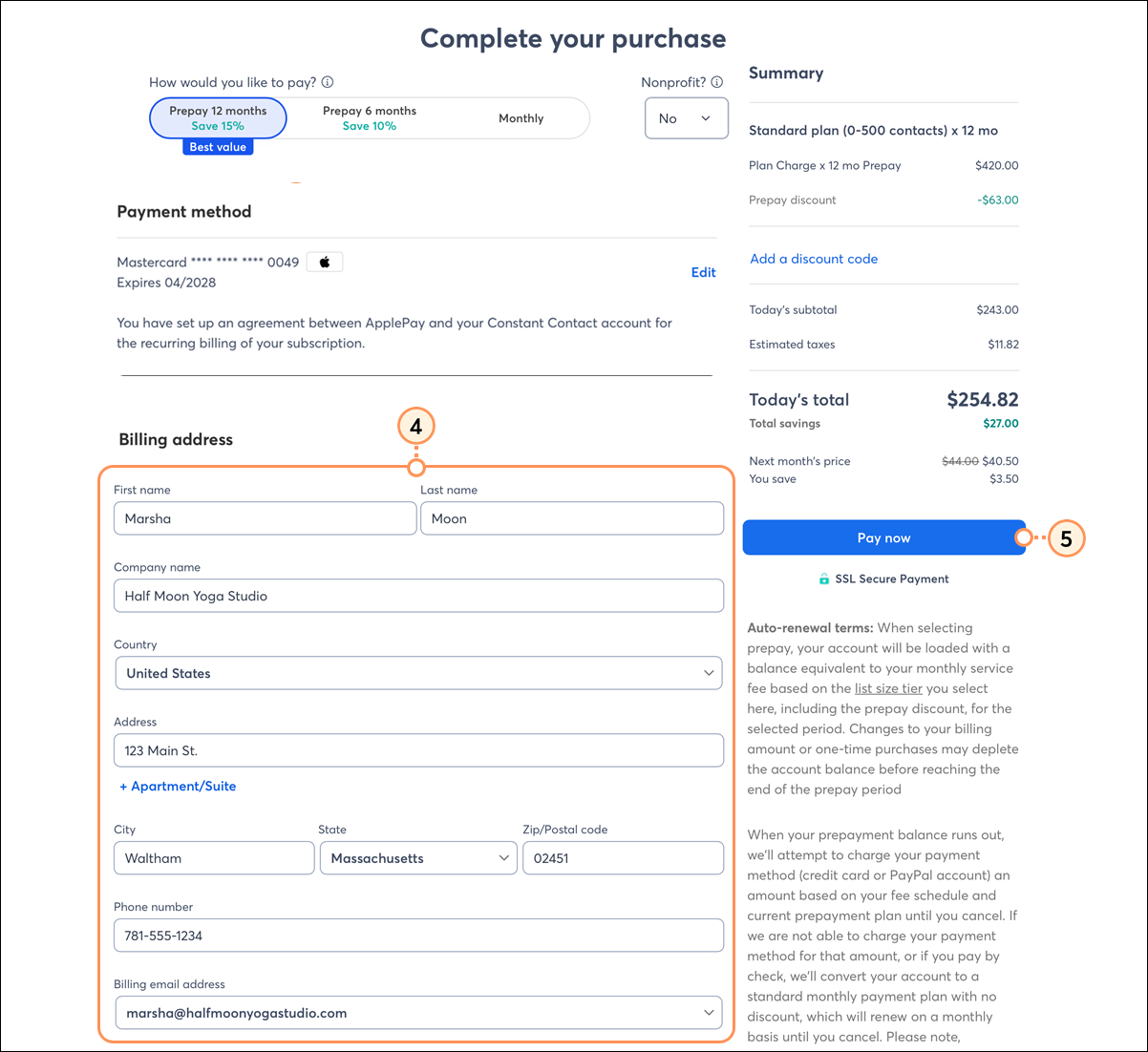Click the Today's total amount $254.82
This screenshot has width=1148, height=1052.
(x=983, y=400)
